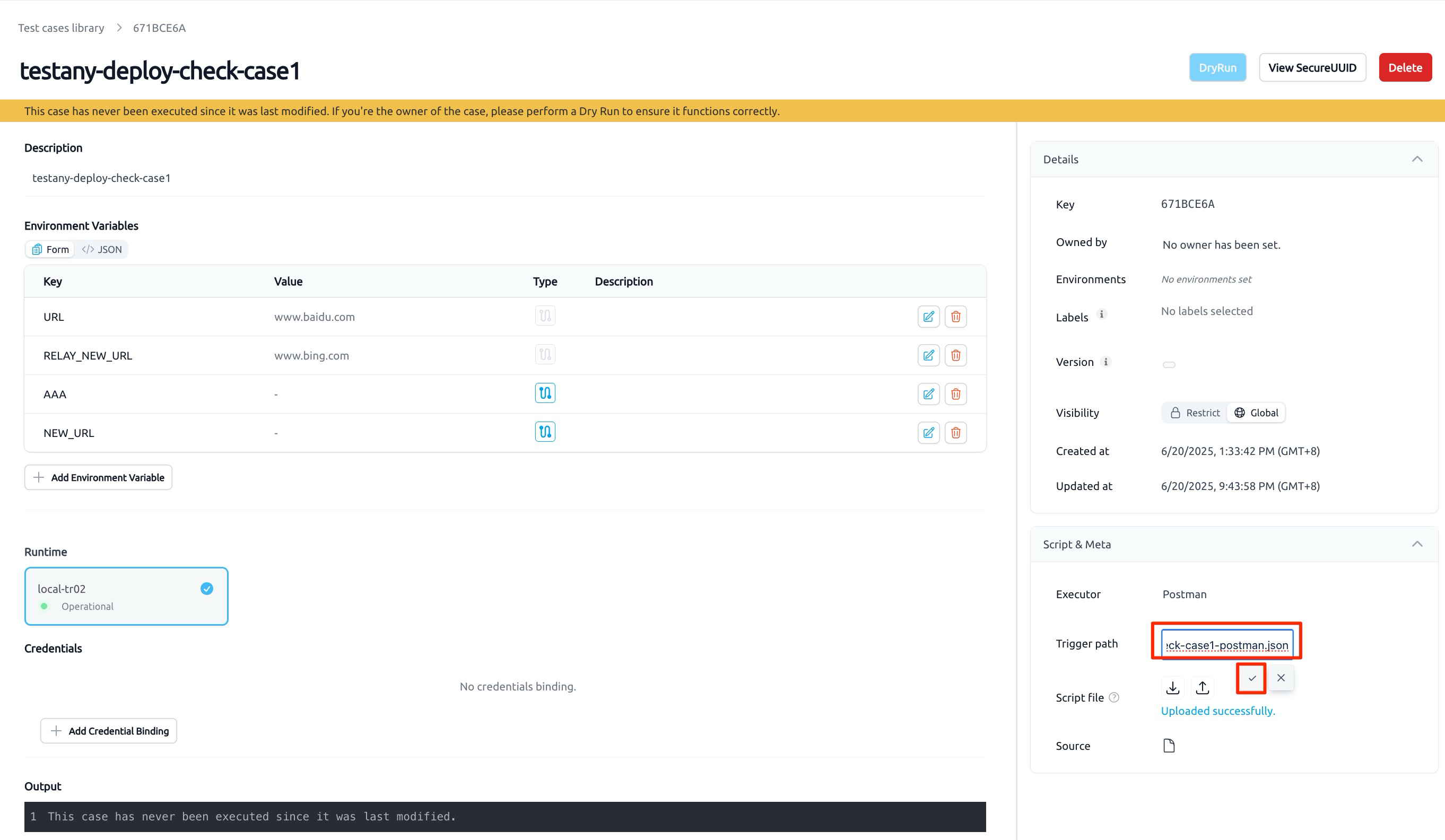Click the Output console line
The width and height of the screenshot is (1445, 840).
pos(504,817)
